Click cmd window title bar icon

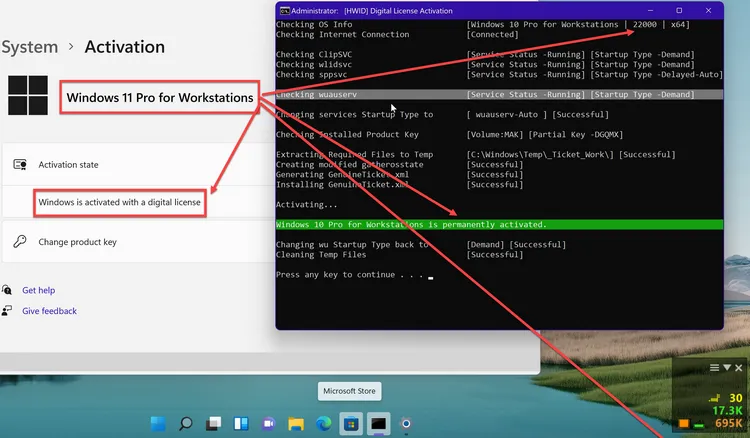click(285, 11)
